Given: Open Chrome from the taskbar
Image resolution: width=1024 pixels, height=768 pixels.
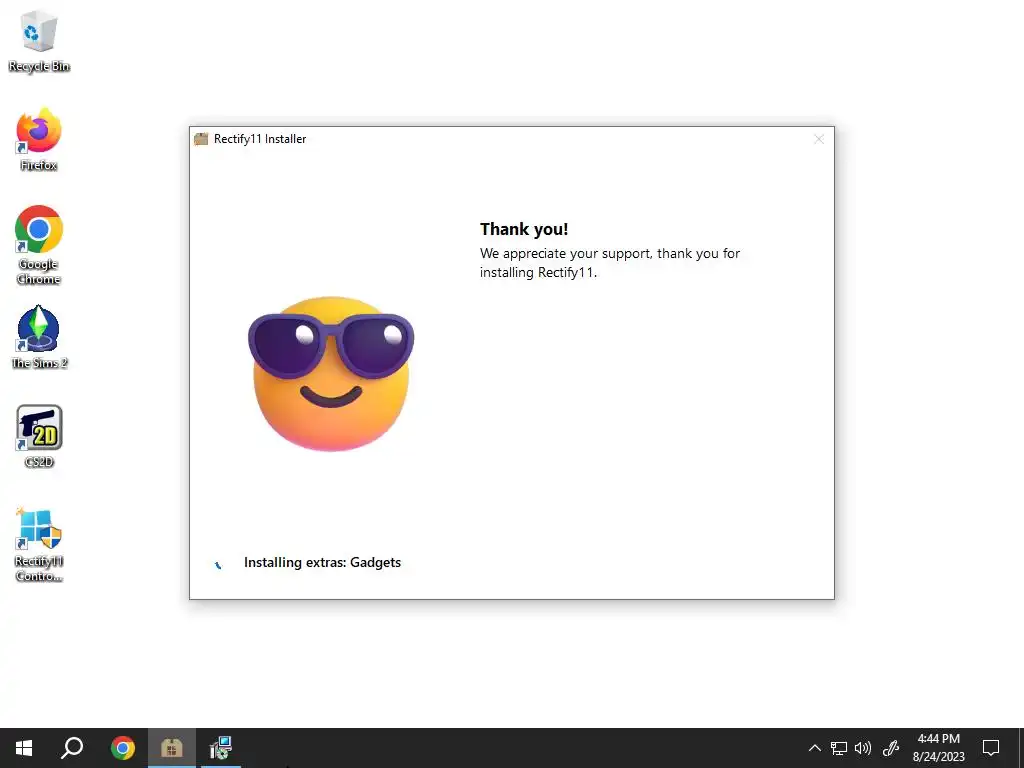Looking at the screenshot, I should click(x=123, y=748).
